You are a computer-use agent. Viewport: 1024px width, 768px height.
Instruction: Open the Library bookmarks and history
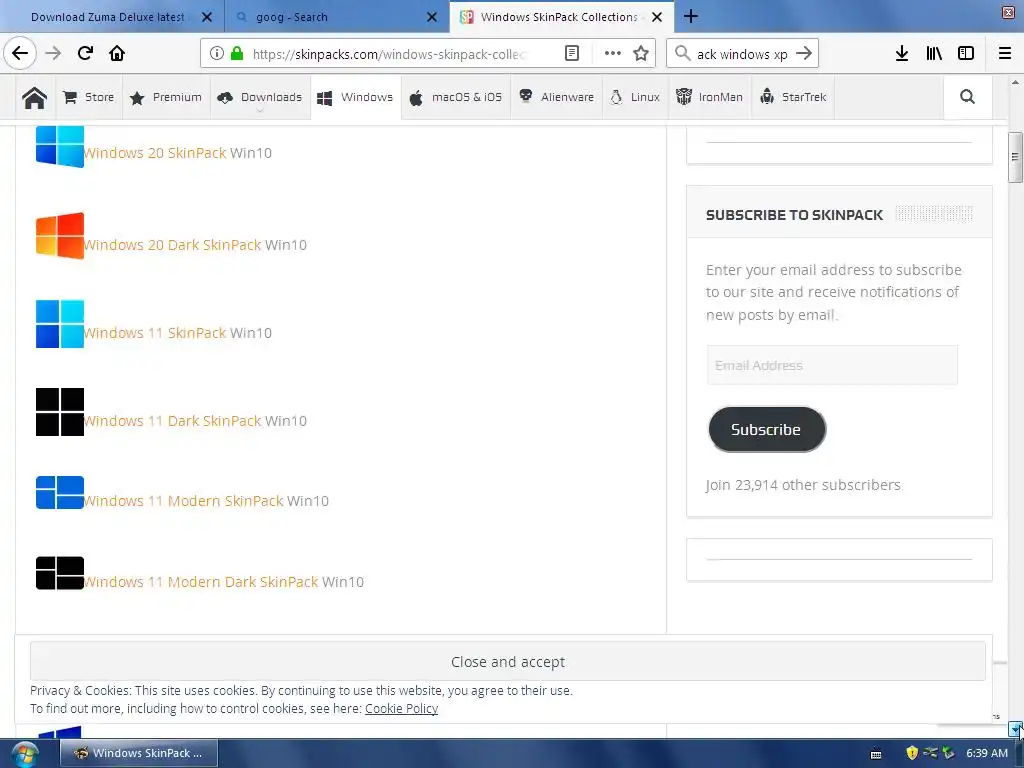(x=934, y=54)
